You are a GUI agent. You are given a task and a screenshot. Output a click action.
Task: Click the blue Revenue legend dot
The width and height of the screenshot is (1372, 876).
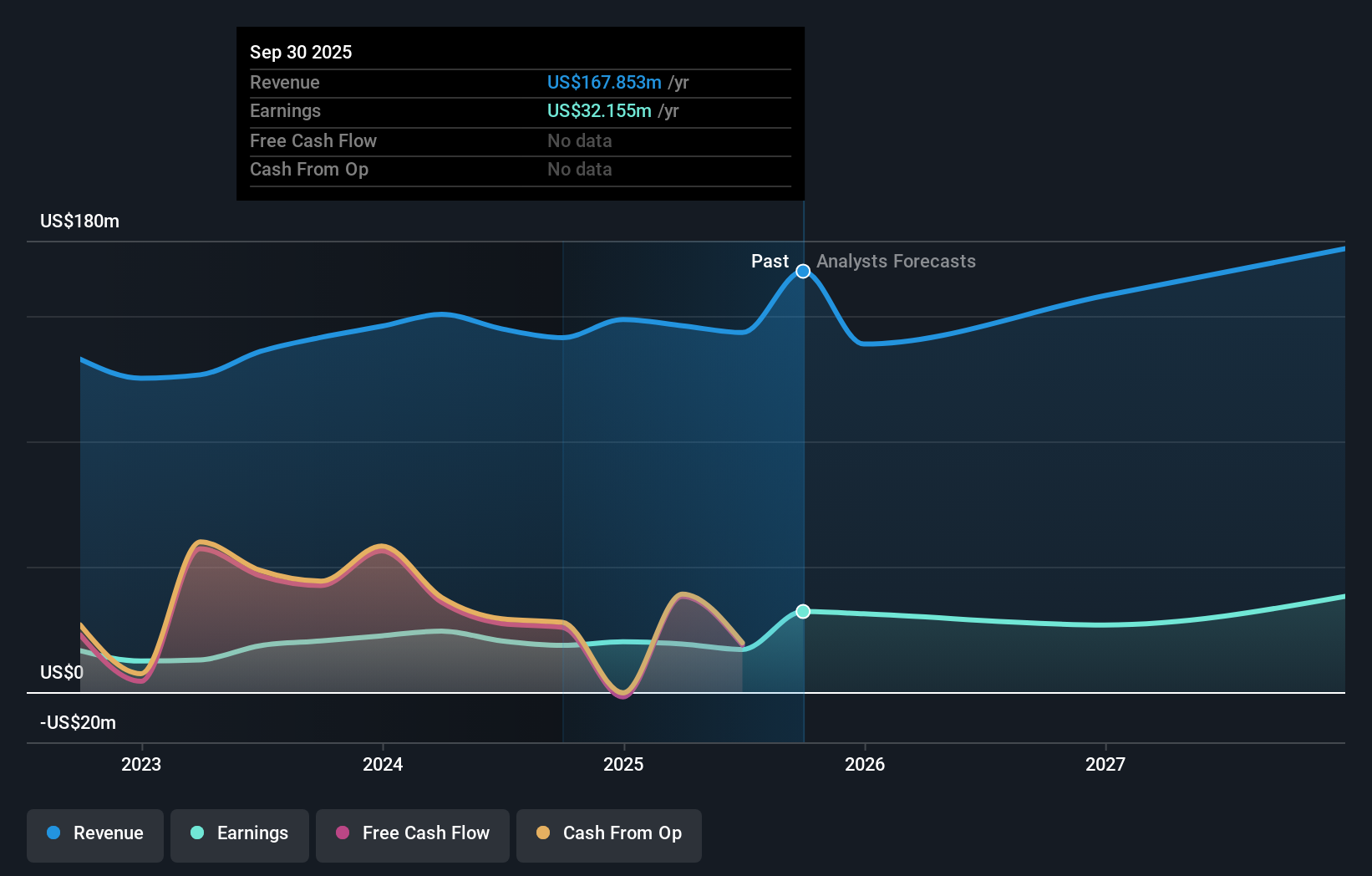click(53, 833)
